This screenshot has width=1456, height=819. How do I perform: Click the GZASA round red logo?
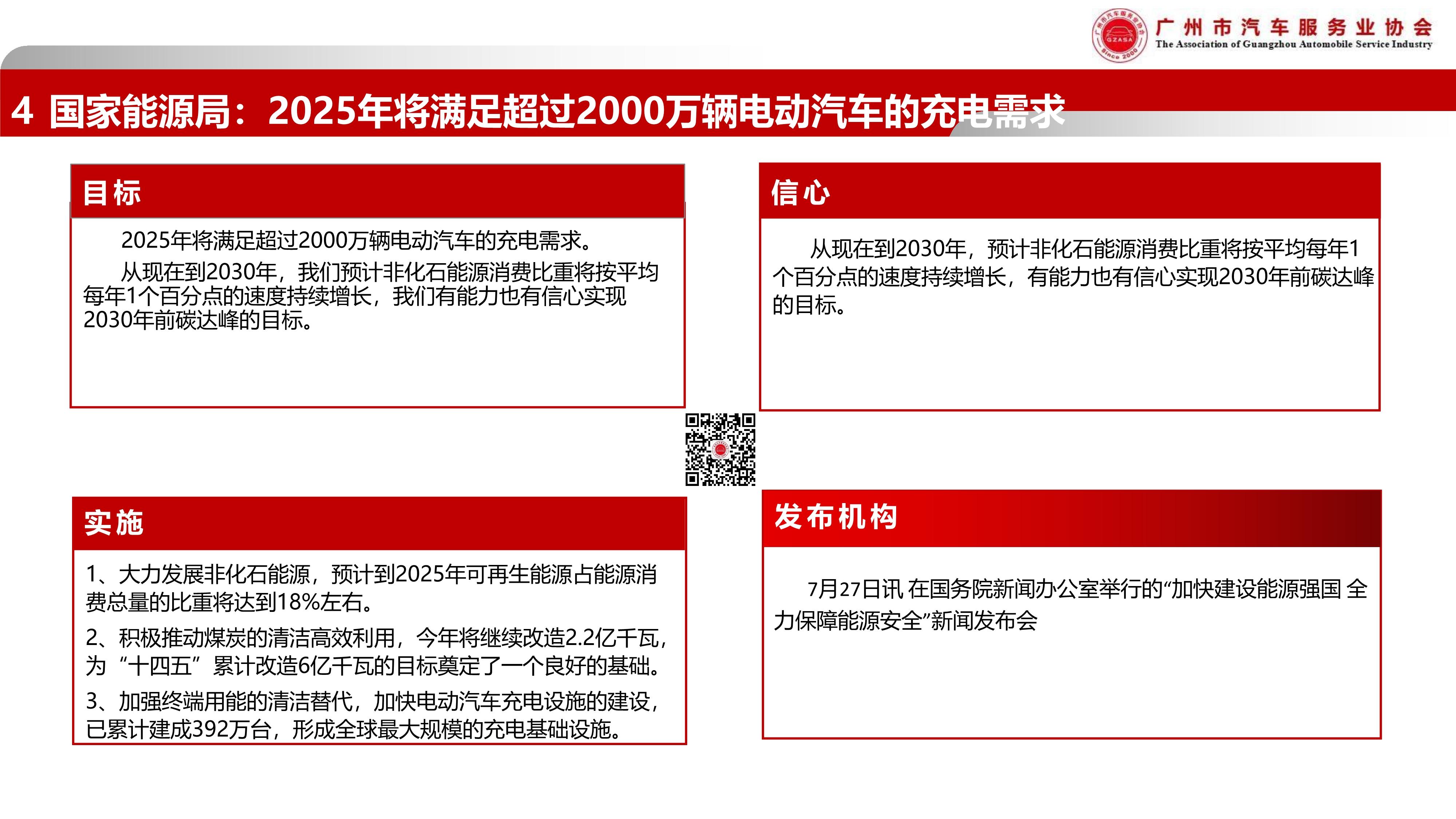pos(1120,36)
